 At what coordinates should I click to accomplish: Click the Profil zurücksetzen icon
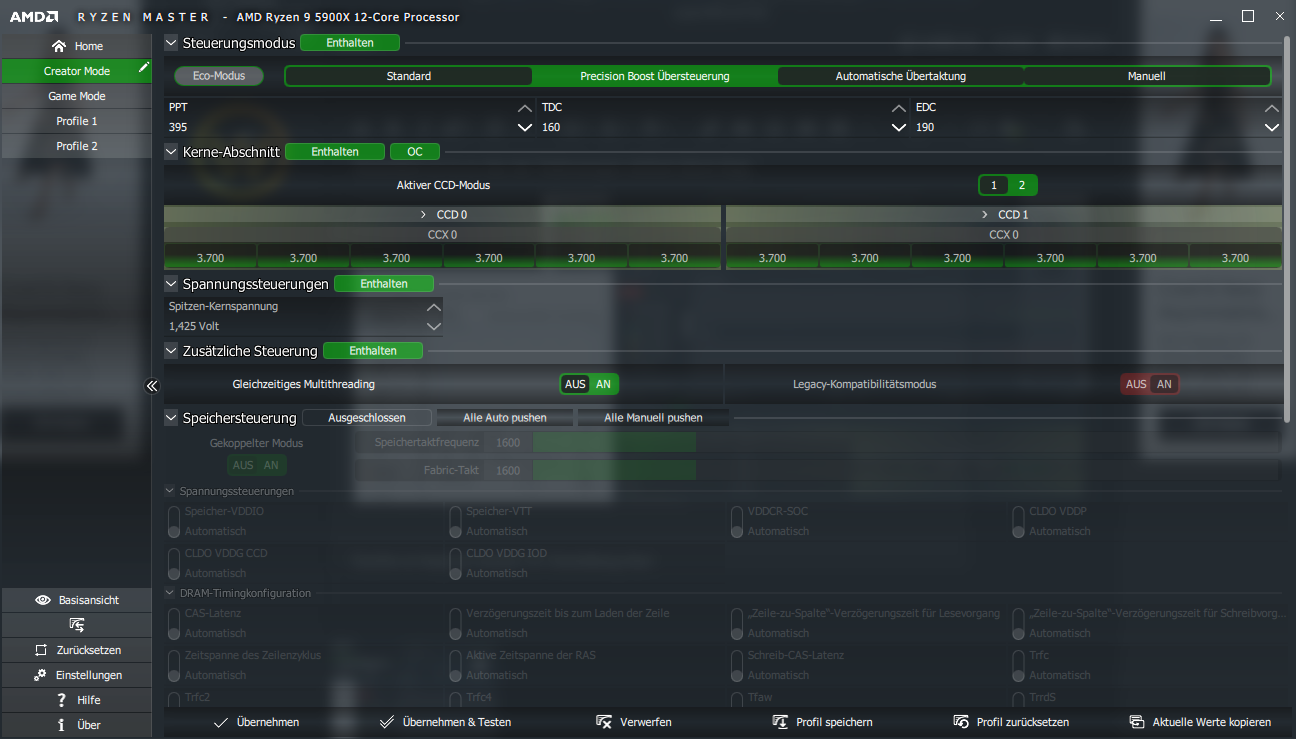[x=961, y=722]
